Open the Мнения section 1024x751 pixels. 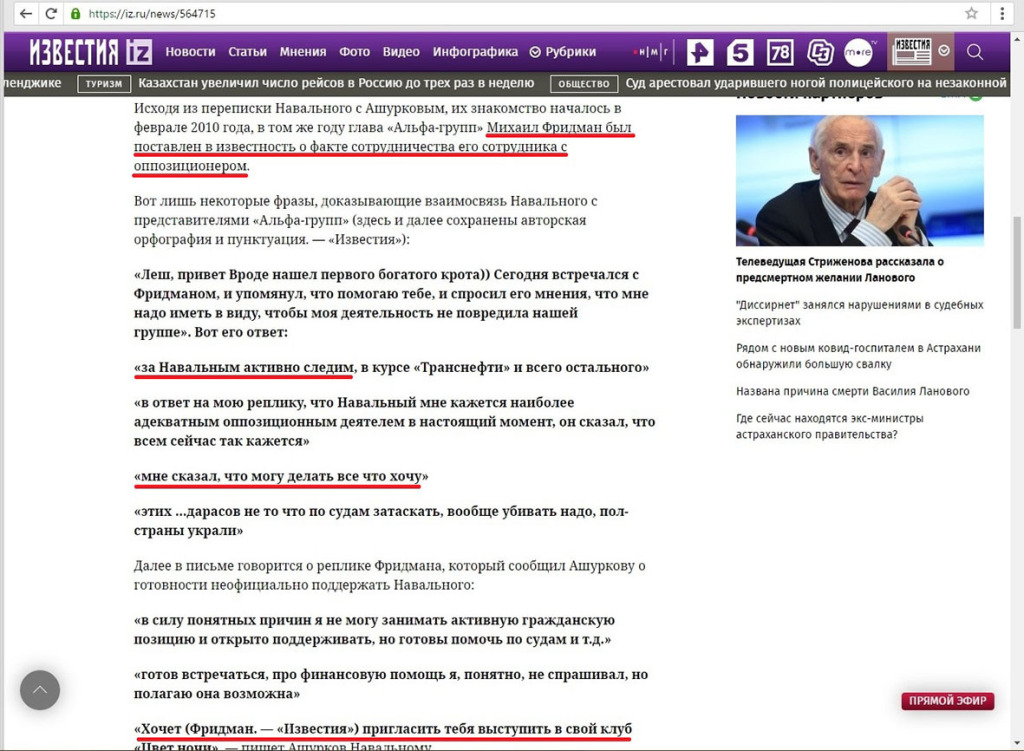pos(303,52)
